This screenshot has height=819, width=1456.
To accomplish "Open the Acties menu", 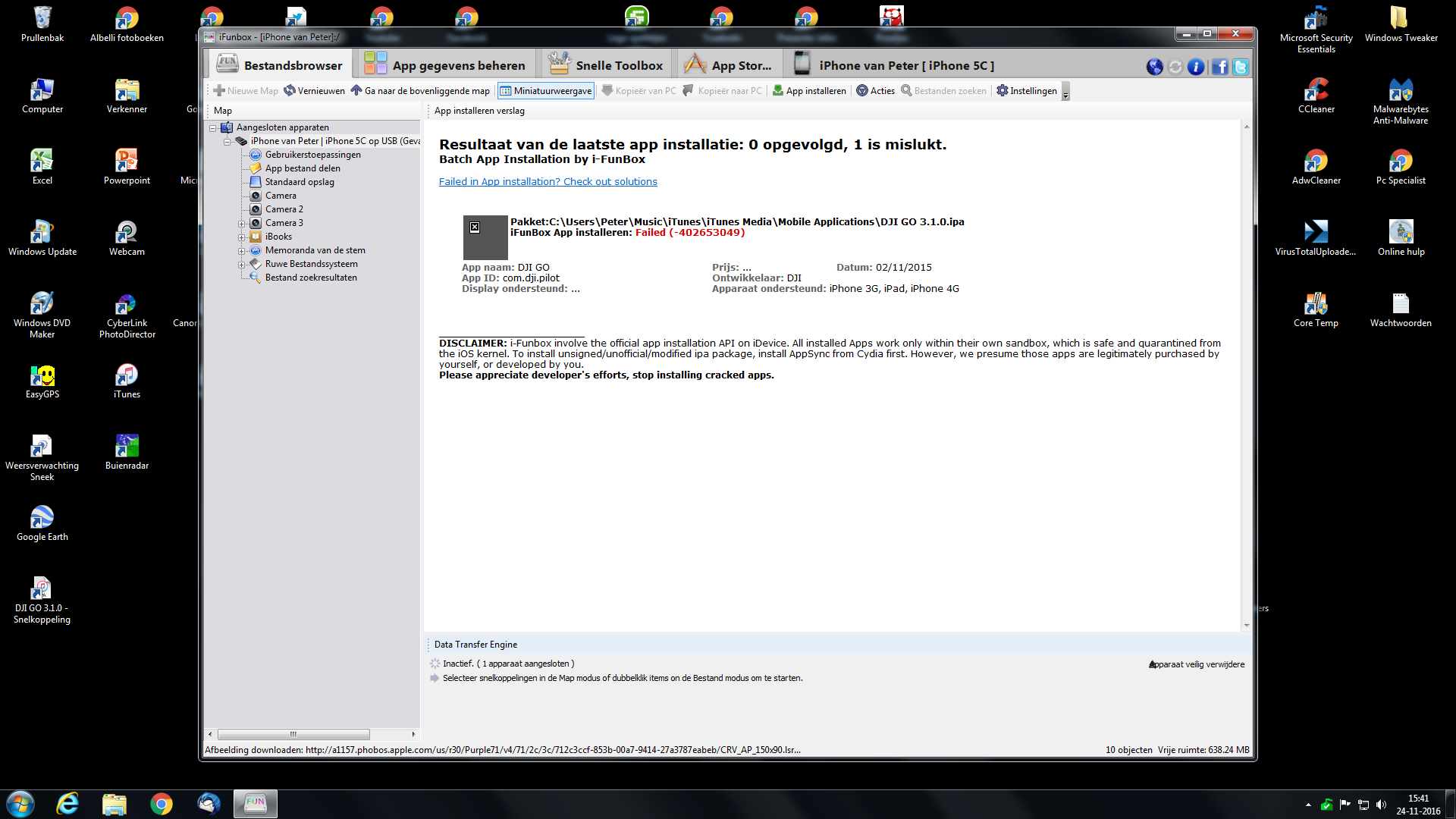I will (x=875, y=91).
